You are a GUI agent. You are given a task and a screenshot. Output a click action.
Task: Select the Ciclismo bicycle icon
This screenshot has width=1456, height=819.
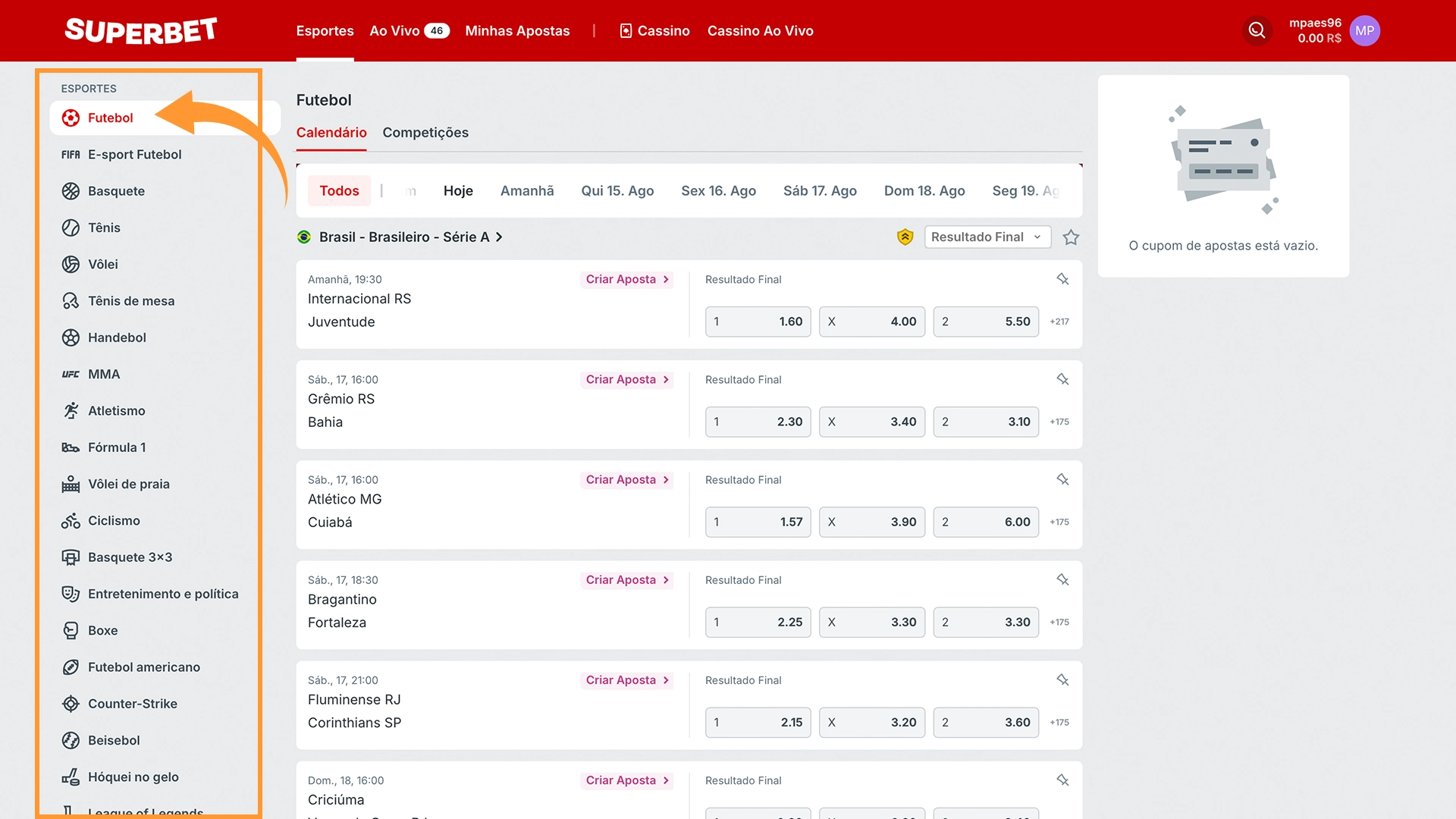[x=71, y=520]
